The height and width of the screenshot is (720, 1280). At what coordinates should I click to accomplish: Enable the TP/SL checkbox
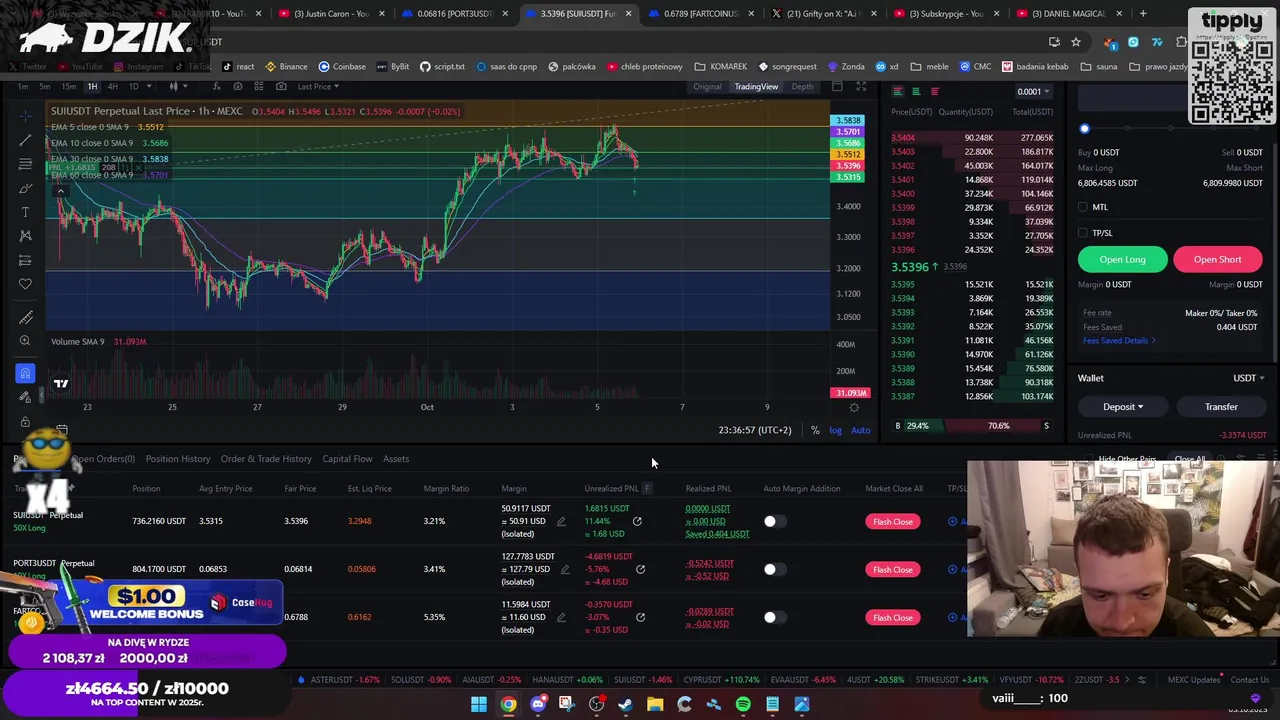[x=1083, y=233]
